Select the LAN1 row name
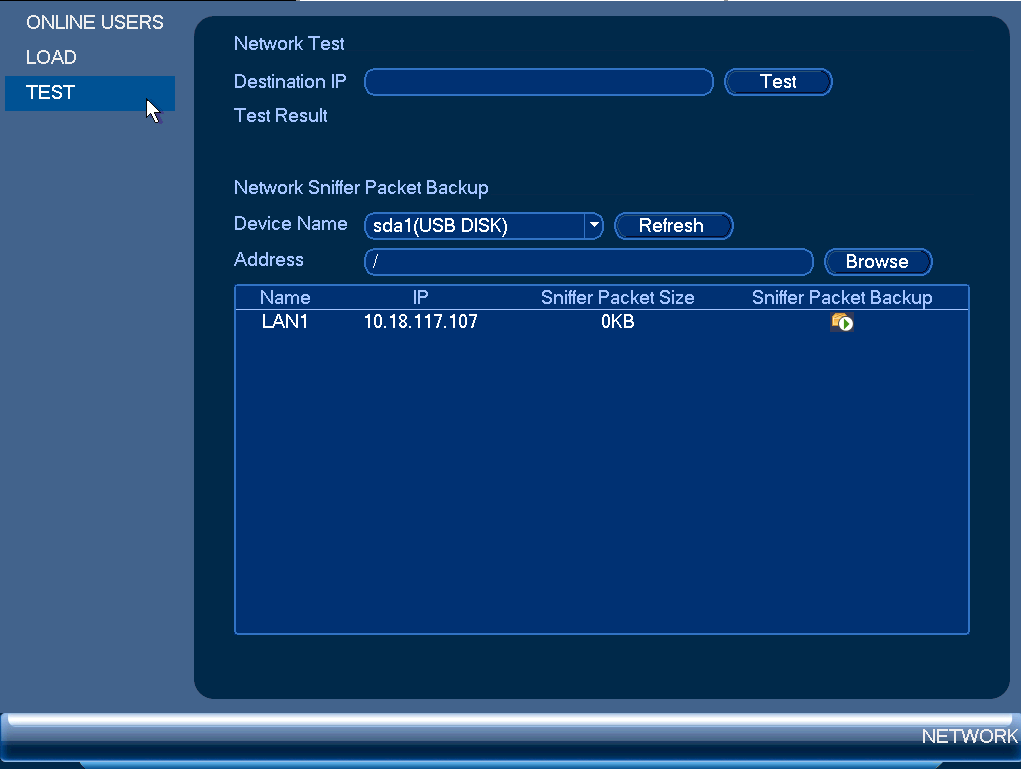The image size is (1021, 769). point(285,321)
